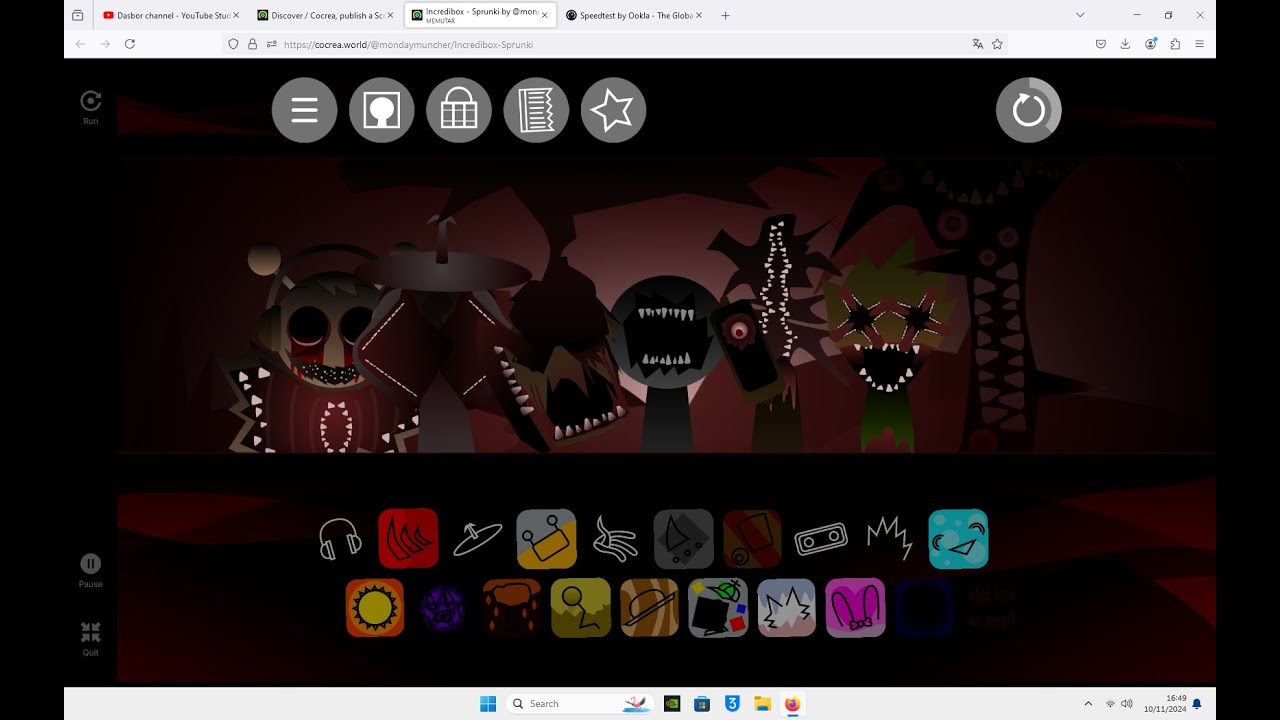Close the Speedtest by Ookla tab
The image size is (1280, 720).
click(698, 15)
